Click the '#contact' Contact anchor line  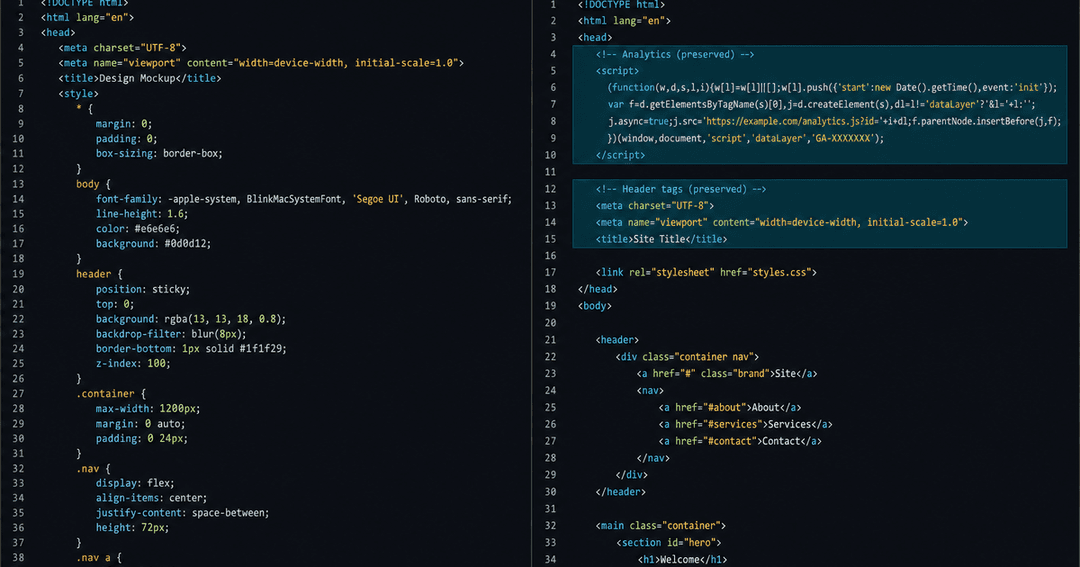coord(740,441)
